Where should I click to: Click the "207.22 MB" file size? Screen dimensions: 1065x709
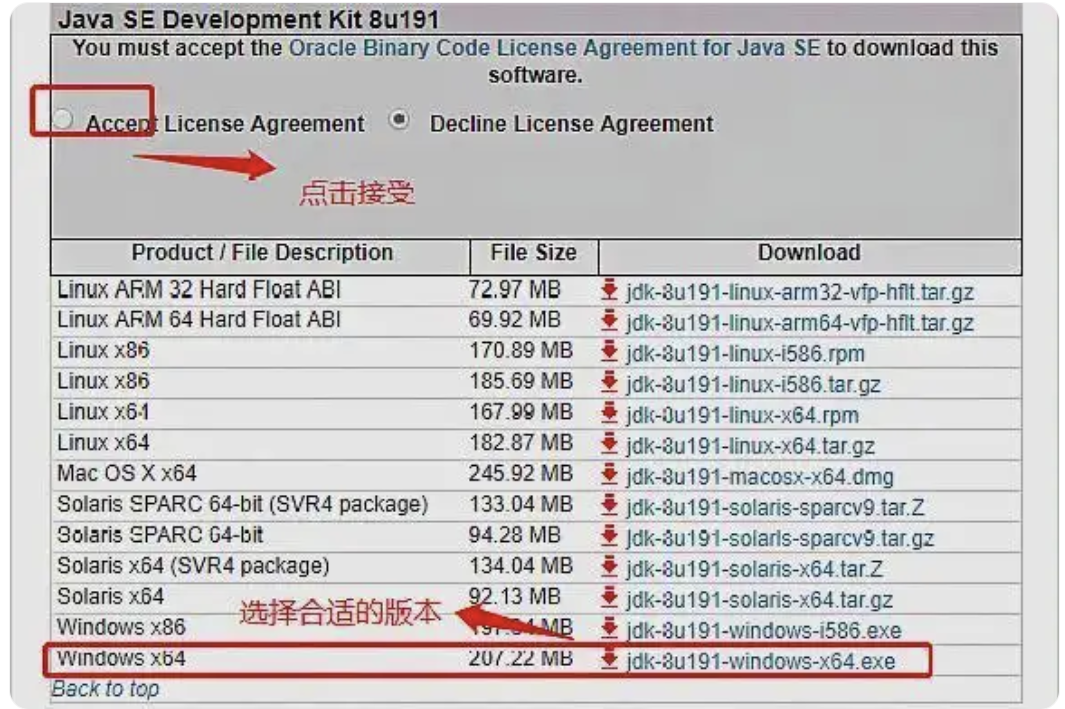(521, 657)
